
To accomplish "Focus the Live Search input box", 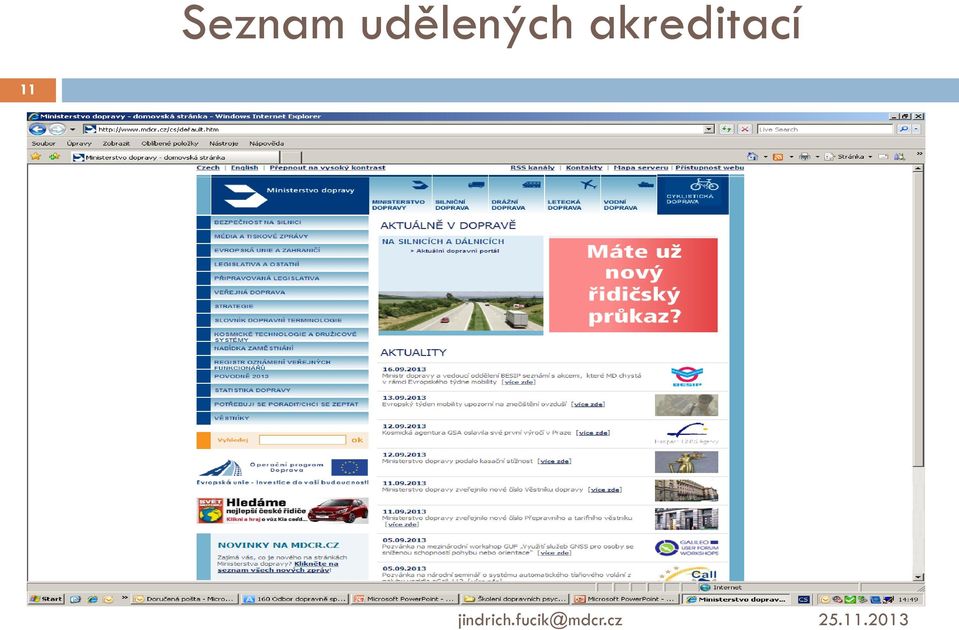I will pyautogui.click(x=825, y=129).
